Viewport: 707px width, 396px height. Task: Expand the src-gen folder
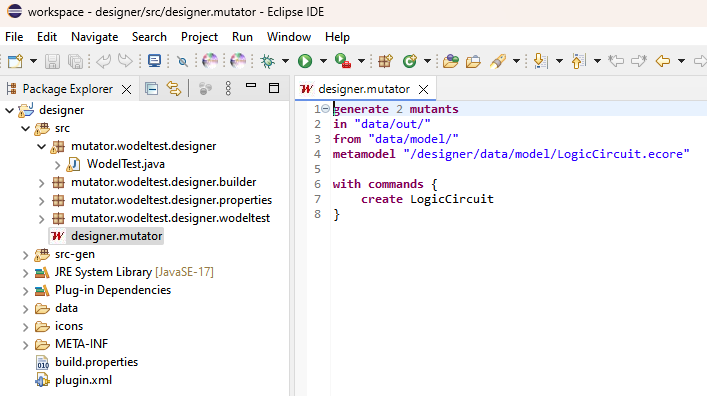26,255
